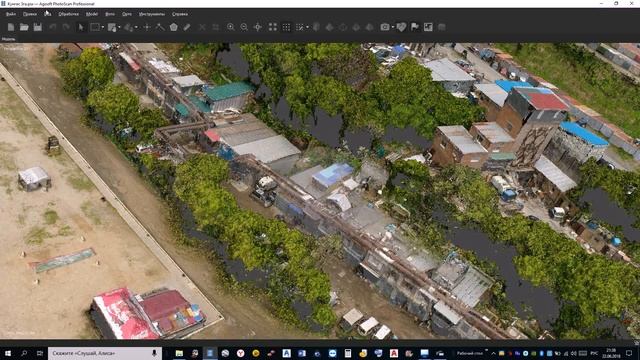Screen dimensions: 640x360
Task: Select the Draw polyline tool
Action: pos(160,27)
